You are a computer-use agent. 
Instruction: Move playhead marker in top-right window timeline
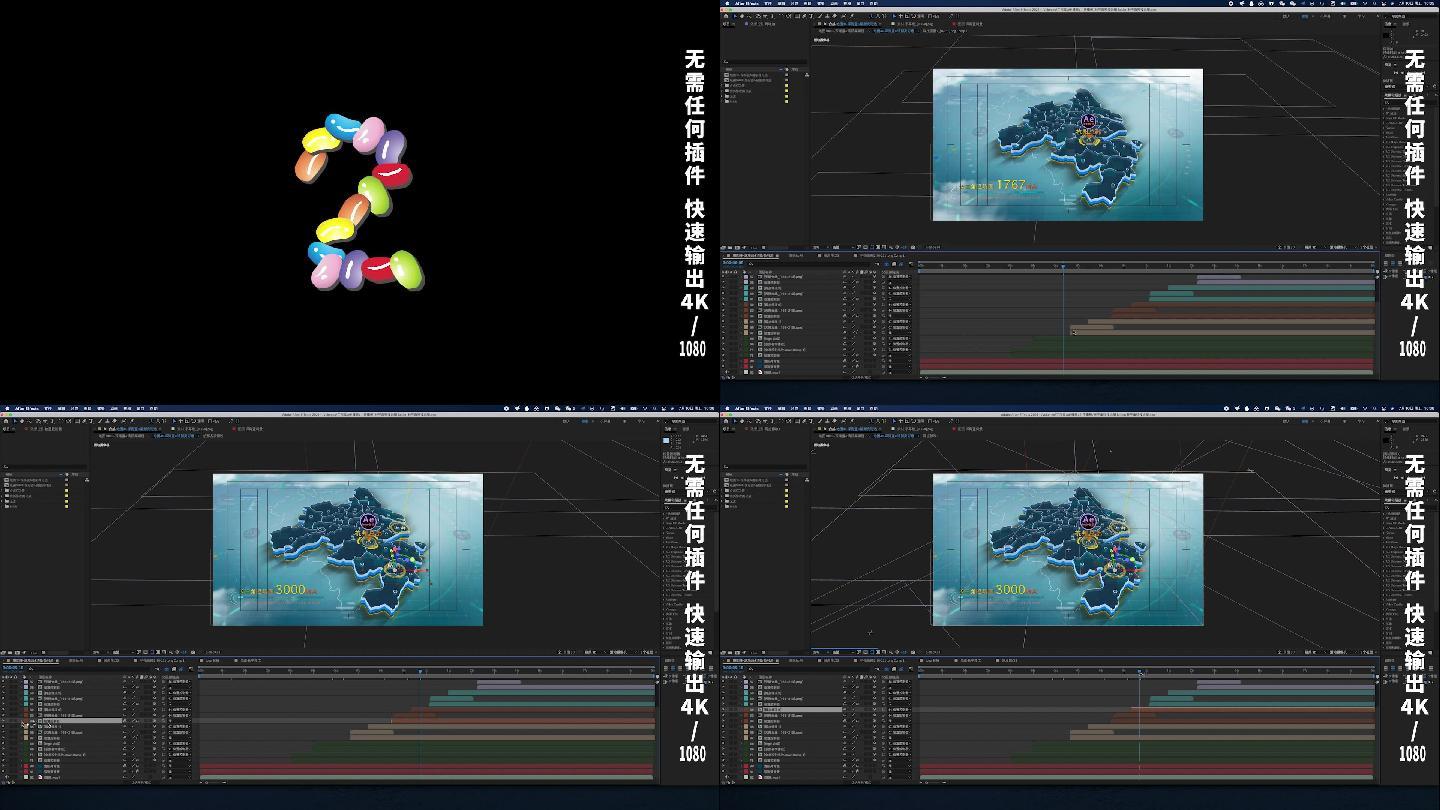(1063, 266)
